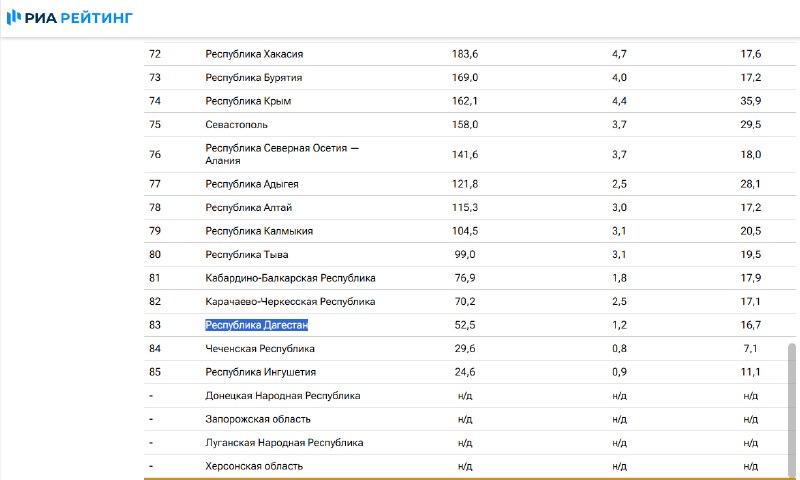The image size is (800, 480).
Task: Click the Севастополь row name
Action: pyautogui.click(x=236, y=124)
